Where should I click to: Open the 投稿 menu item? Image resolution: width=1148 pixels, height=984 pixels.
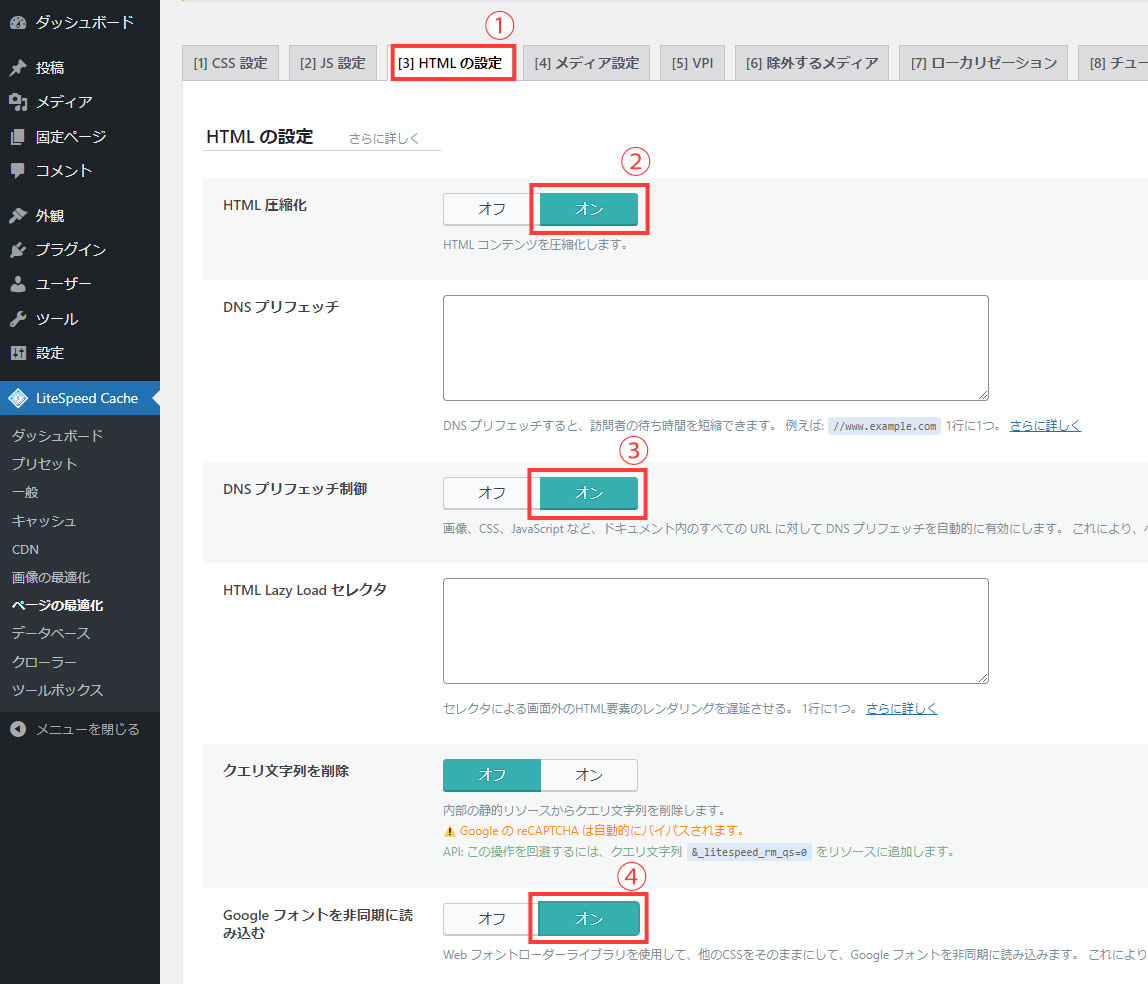coord(80,67)
